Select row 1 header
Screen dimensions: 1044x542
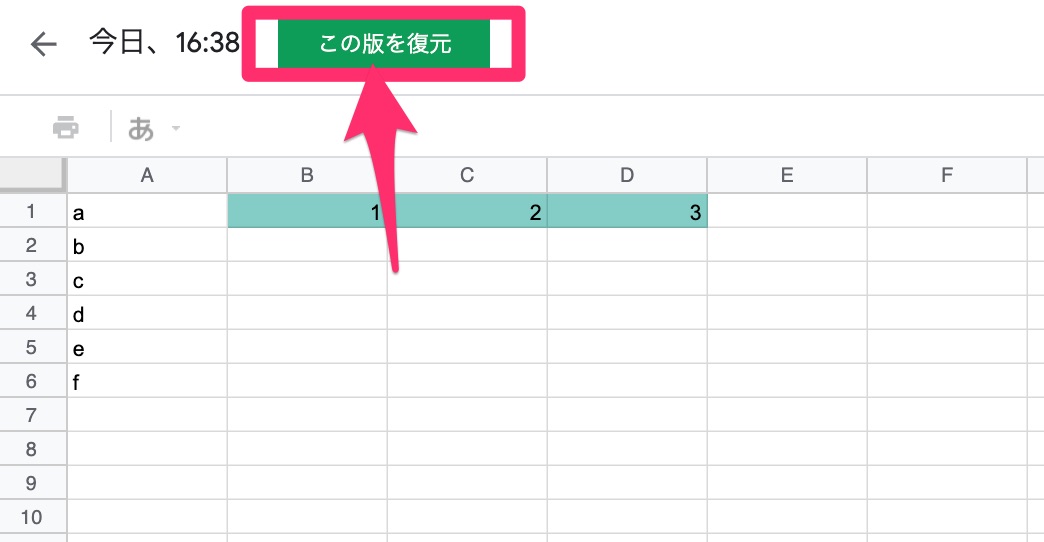pos(32,212)
